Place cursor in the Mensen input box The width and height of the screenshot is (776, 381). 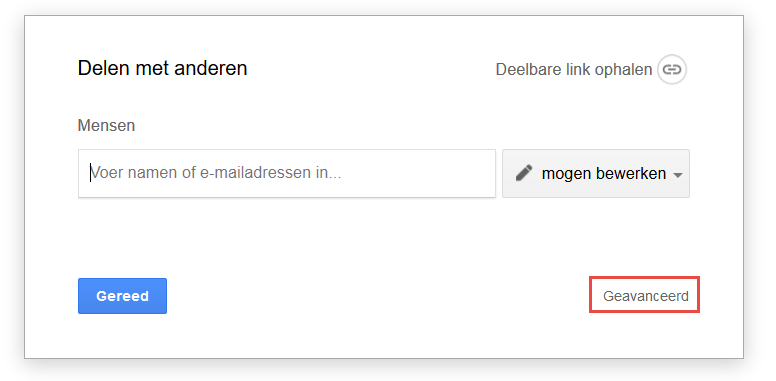click(287, 173)
